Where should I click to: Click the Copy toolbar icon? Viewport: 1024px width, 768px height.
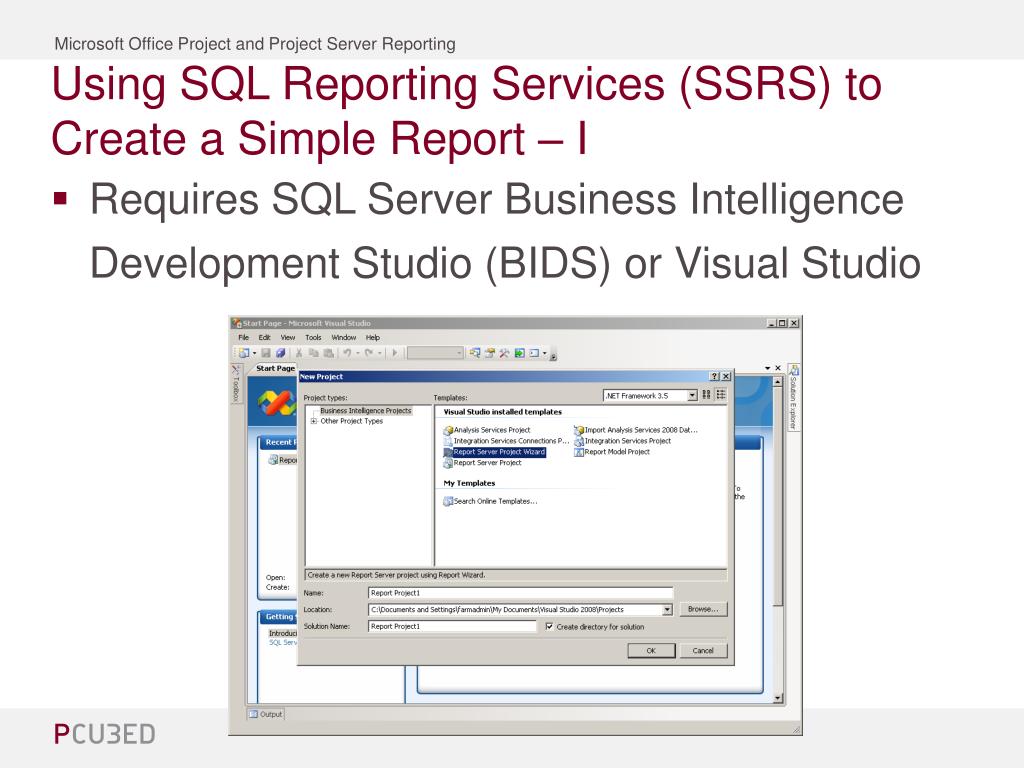click(x=313, y=353)
